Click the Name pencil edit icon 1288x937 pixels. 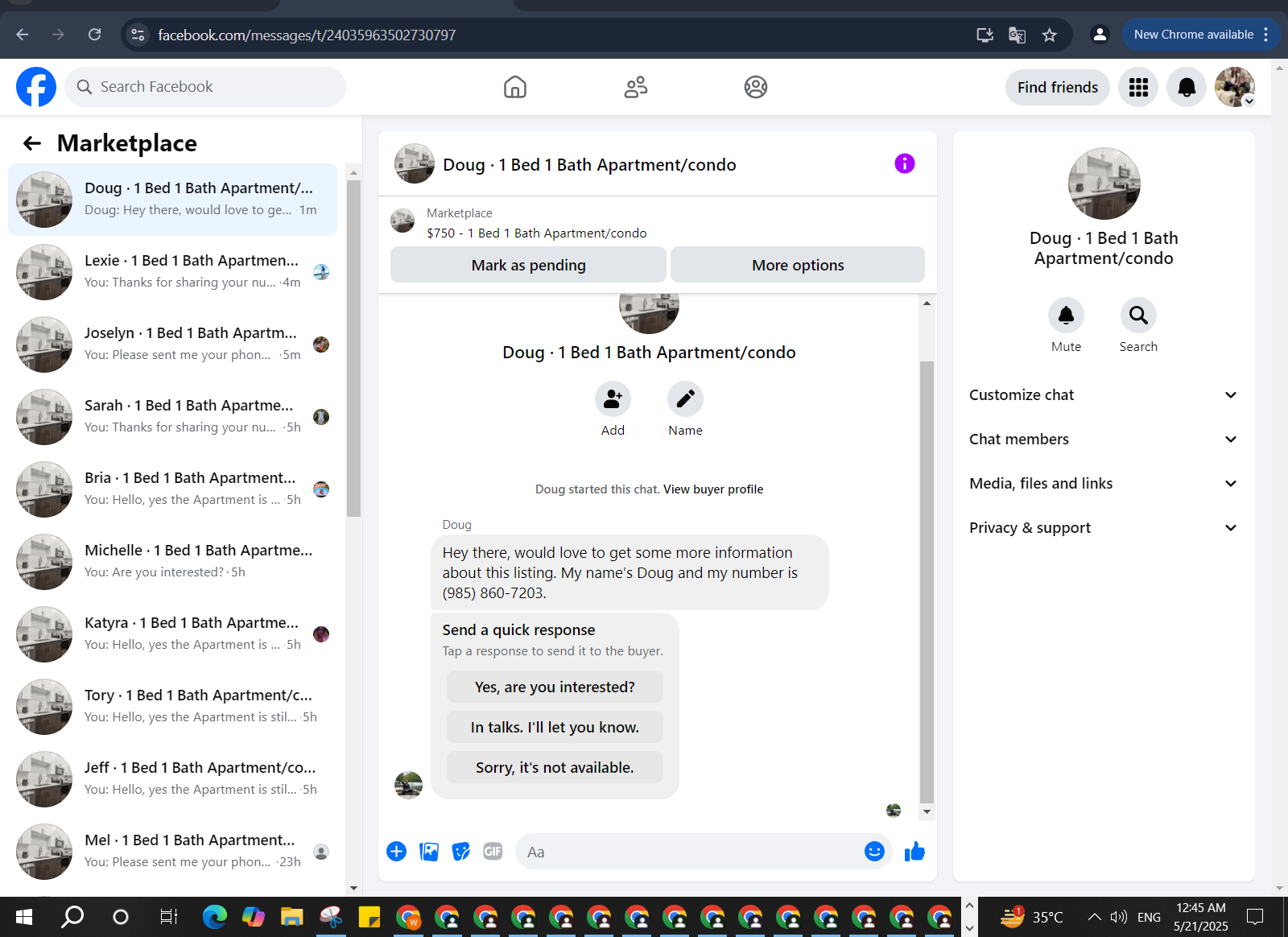685,399
